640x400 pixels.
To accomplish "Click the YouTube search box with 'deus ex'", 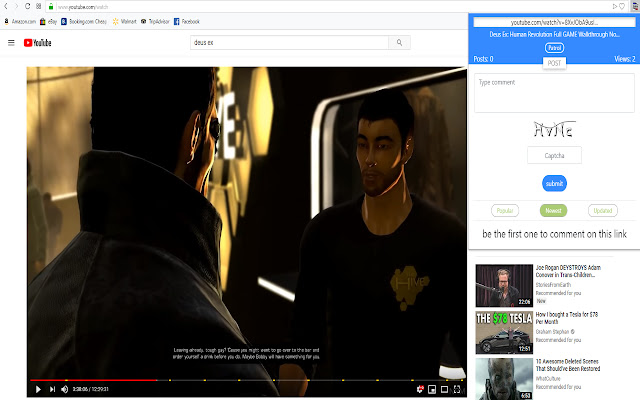I will [x=289, y=42].
